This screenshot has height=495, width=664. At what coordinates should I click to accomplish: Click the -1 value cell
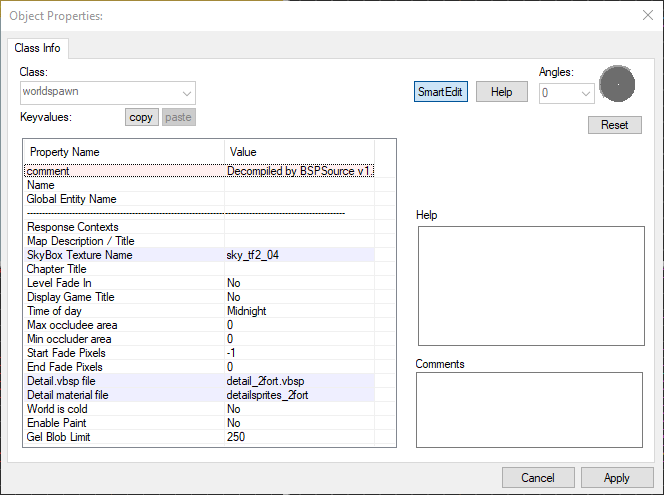[x=299, y=353]
